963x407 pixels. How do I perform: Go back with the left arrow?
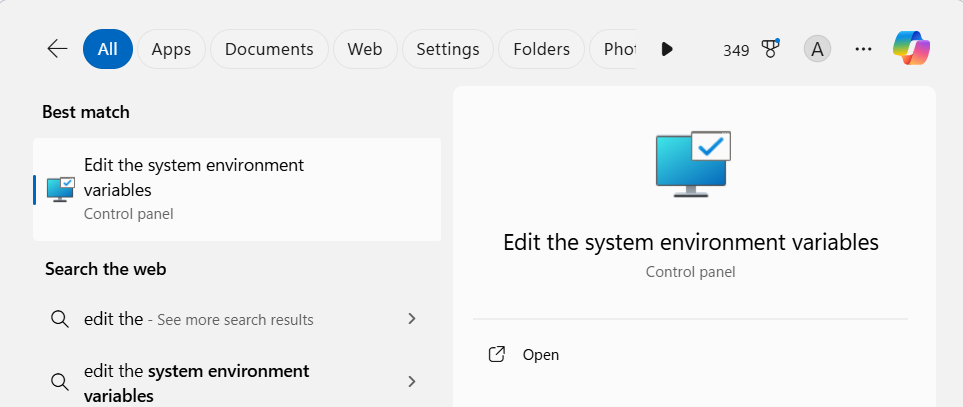coord(57,49)
